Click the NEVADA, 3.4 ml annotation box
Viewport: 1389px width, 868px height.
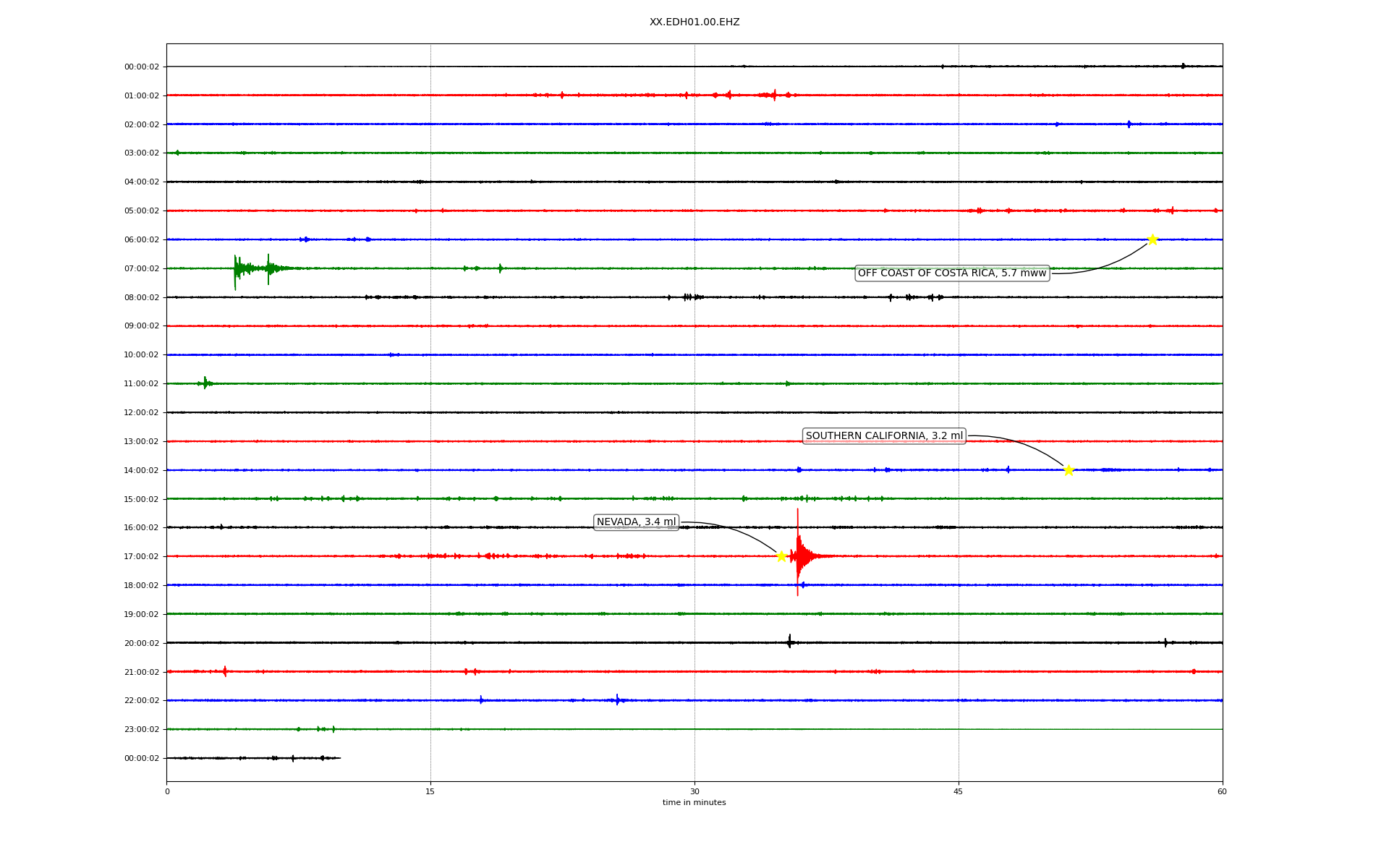click(x=636, y=522)
